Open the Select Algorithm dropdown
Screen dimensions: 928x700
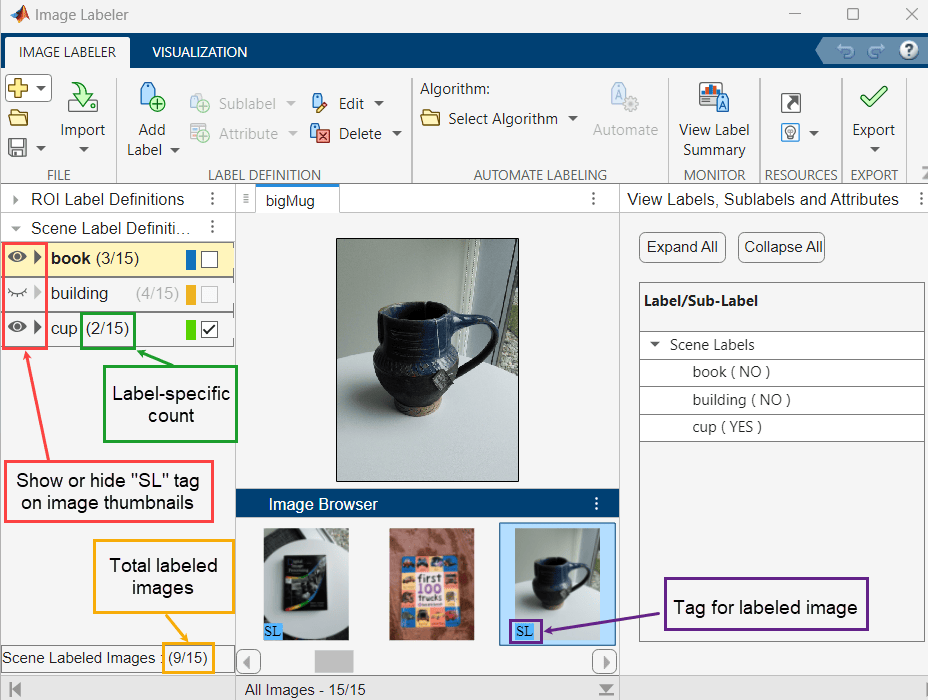click(x=572, y=119)
